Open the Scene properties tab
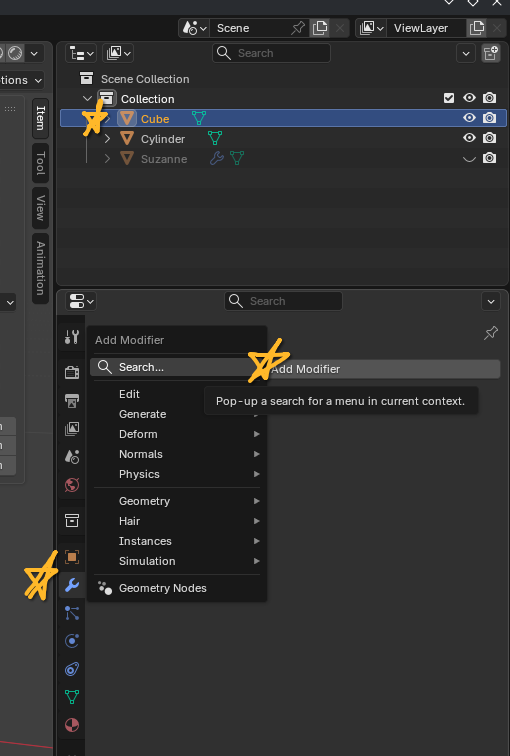The image size is (510, 756). click(x=72, y=456)
